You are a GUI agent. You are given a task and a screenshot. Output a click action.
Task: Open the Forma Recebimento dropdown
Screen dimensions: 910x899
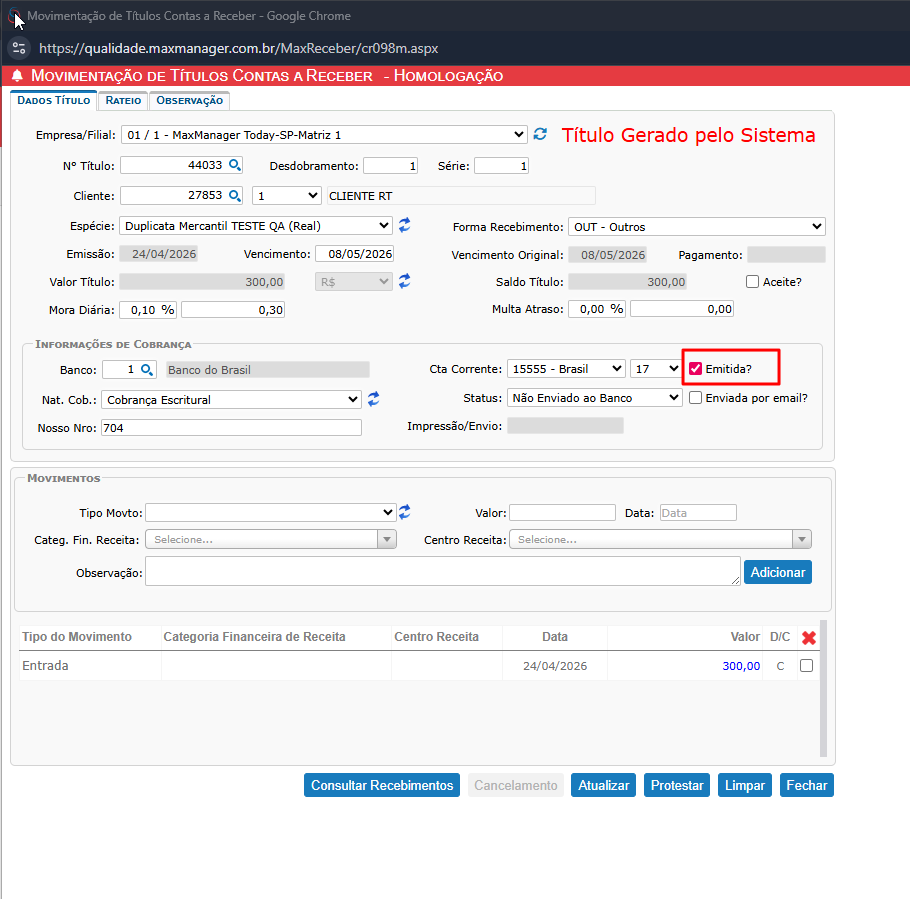(x=696, y=227)
